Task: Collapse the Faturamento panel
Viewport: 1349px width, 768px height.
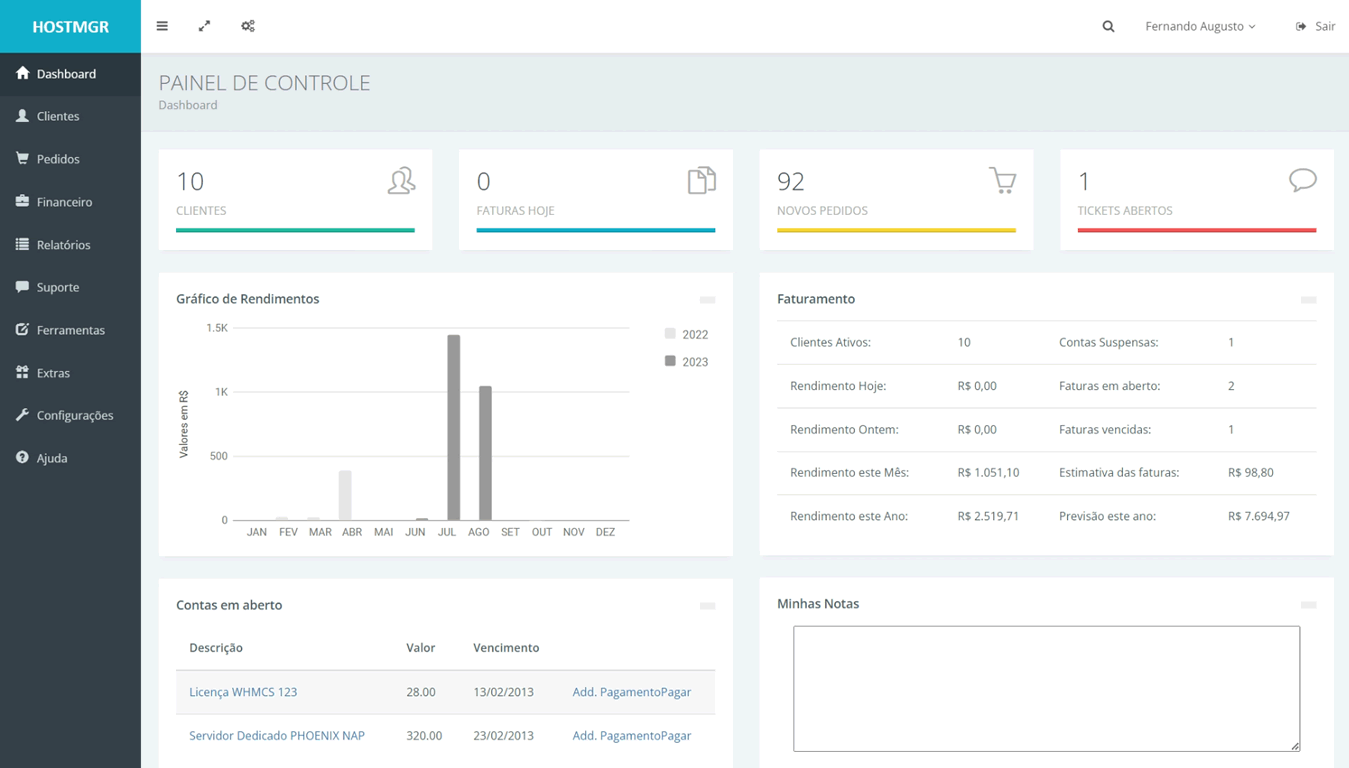Action: click(1308, 300)
